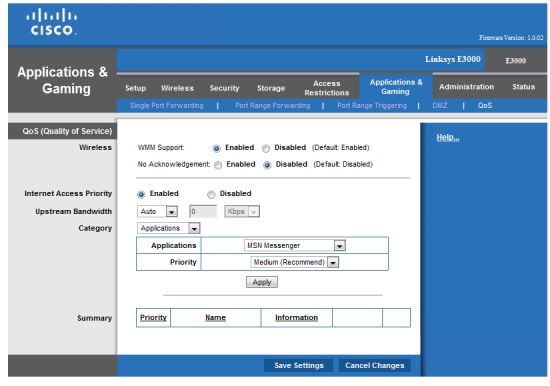Viewport: 550px width, 386px height.
Task: Click Cancel Changes button
Action: click(x=375, y=365)
